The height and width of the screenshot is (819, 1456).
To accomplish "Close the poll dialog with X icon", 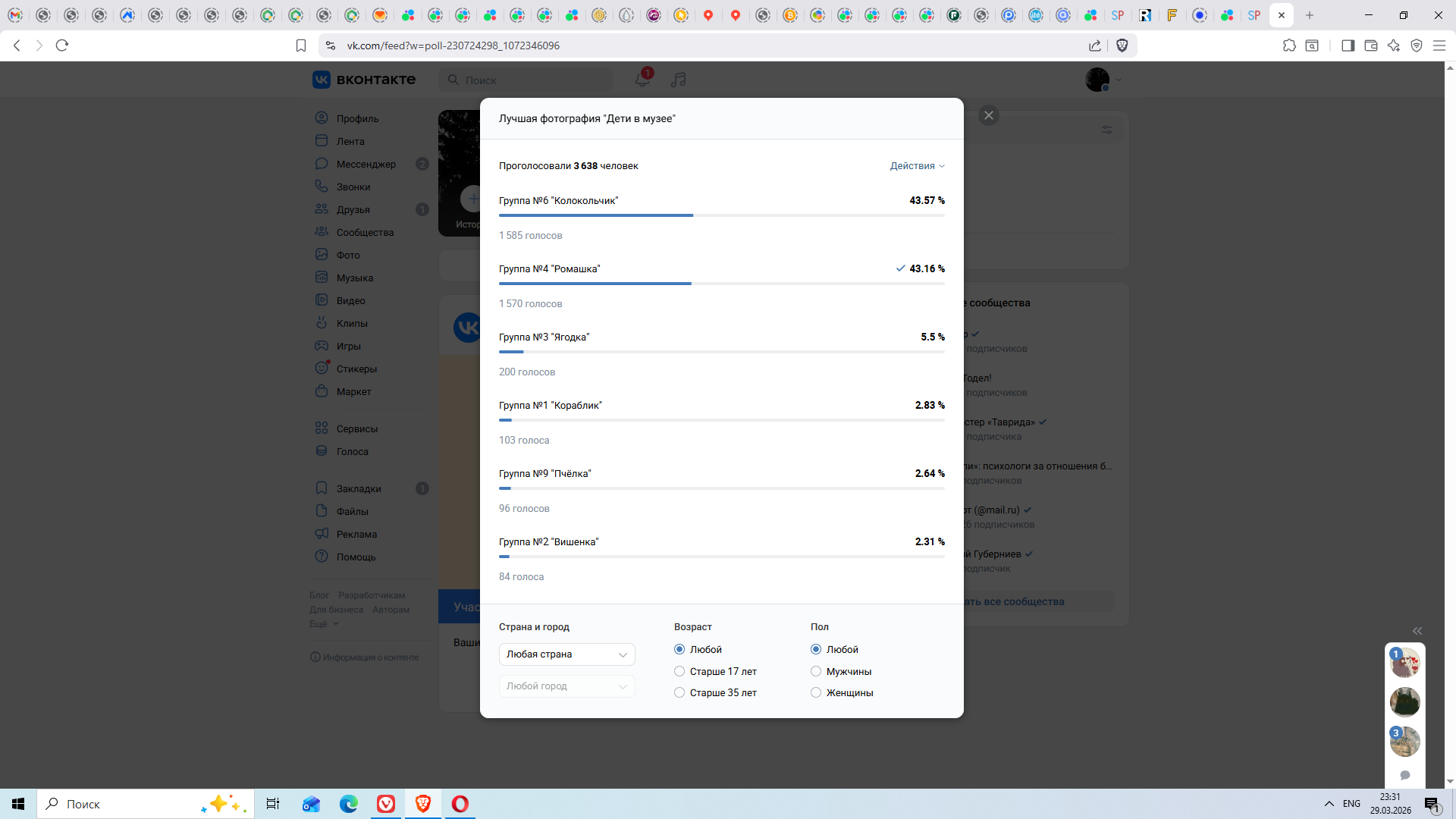I will [x=988, y=115].
